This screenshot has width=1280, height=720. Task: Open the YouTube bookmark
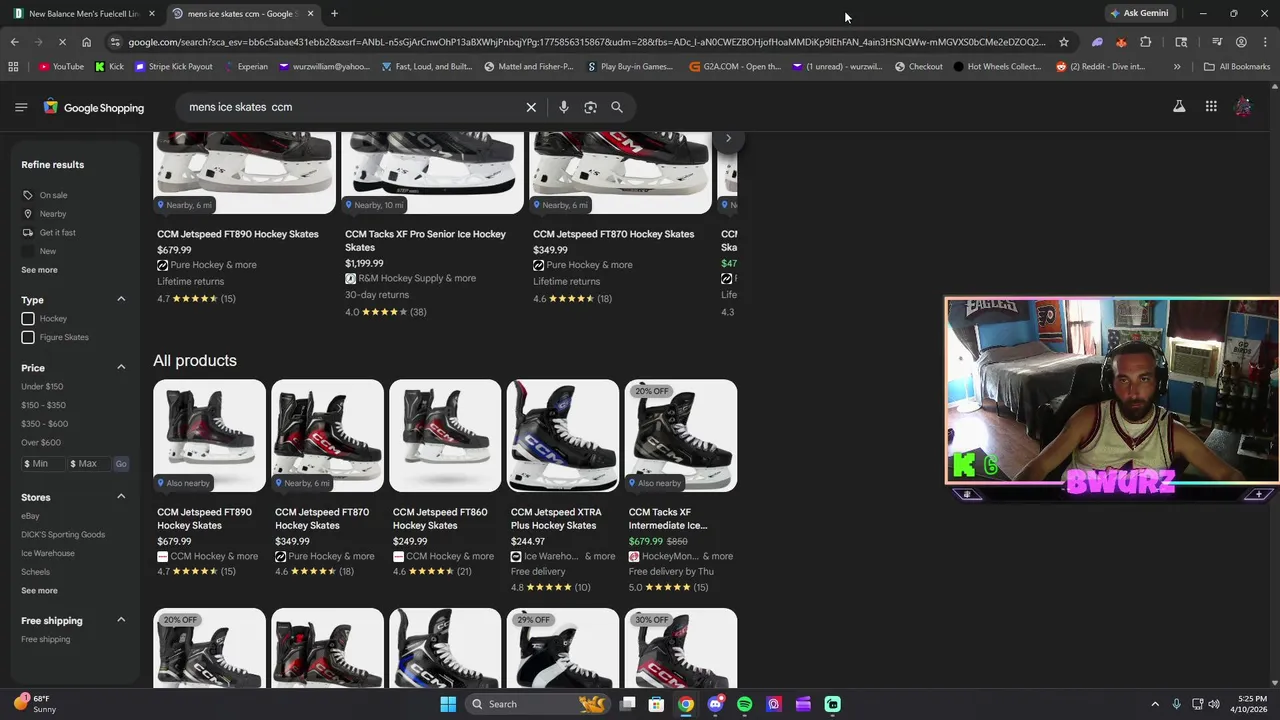[x=61, y=67]
